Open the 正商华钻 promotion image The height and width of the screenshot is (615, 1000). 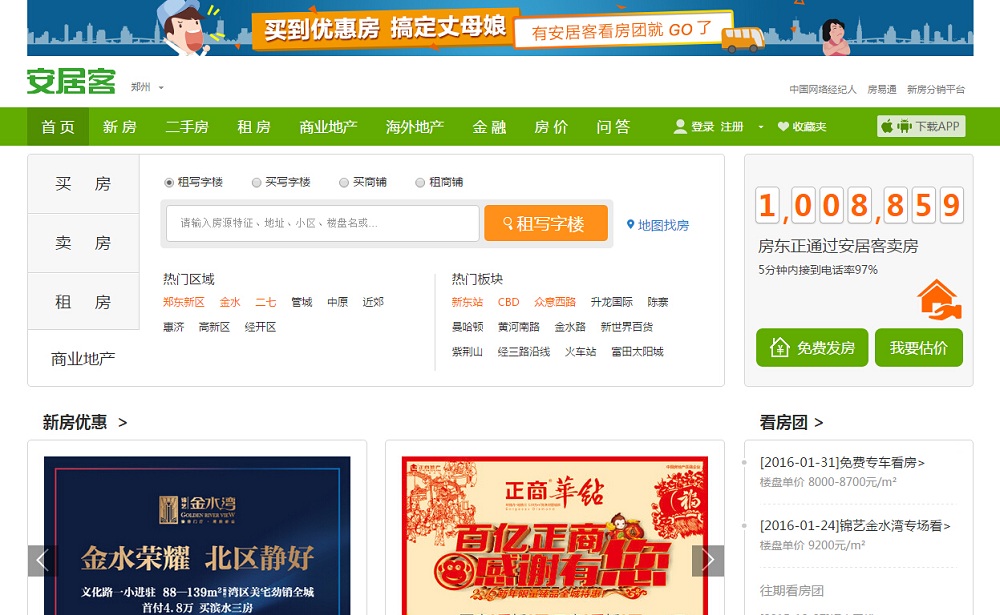coord(555,535)
